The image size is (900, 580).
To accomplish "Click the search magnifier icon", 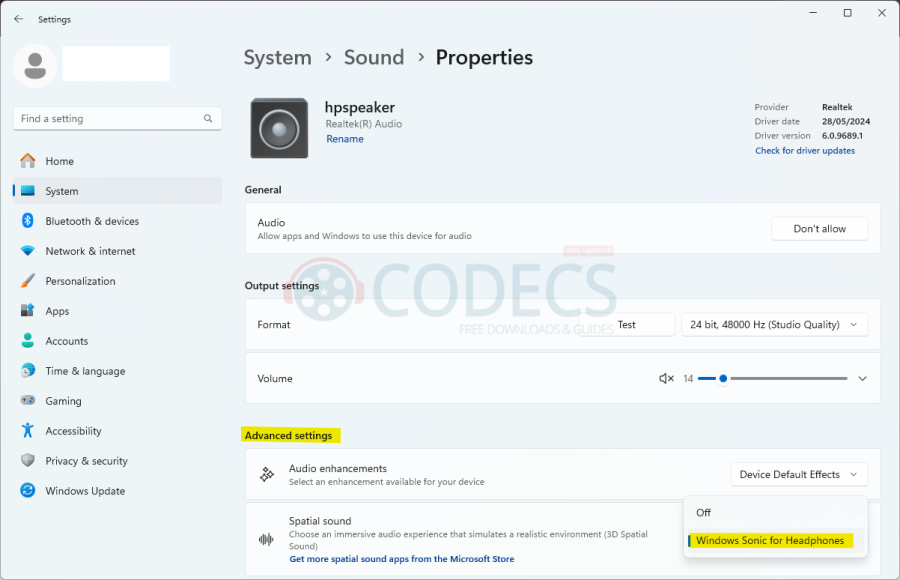I will coord(208,118).
